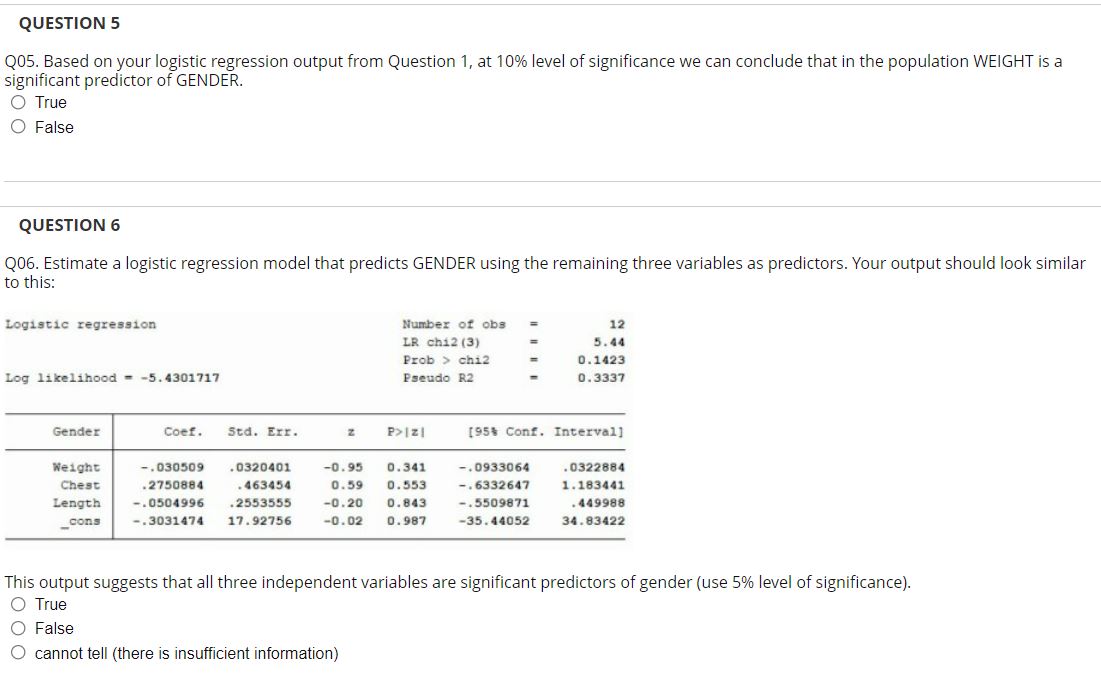Click the significance statement below the output
The image size is (1101, 676).
[x=456, y=583]
